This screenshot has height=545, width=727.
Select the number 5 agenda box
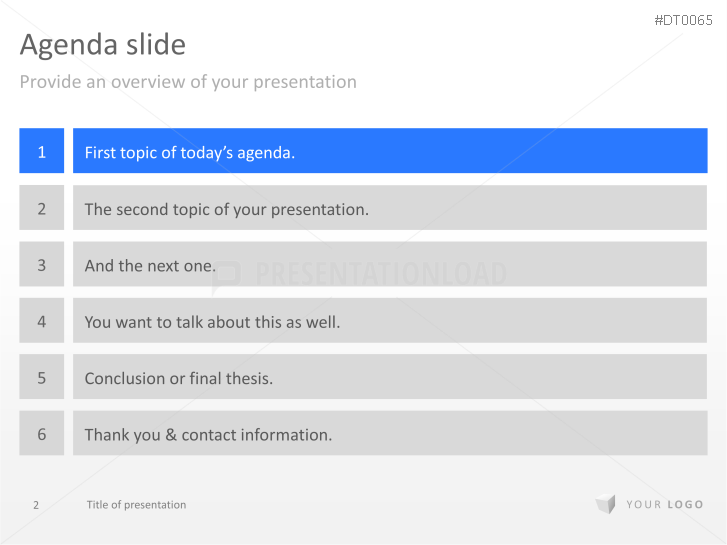(41, 378)
